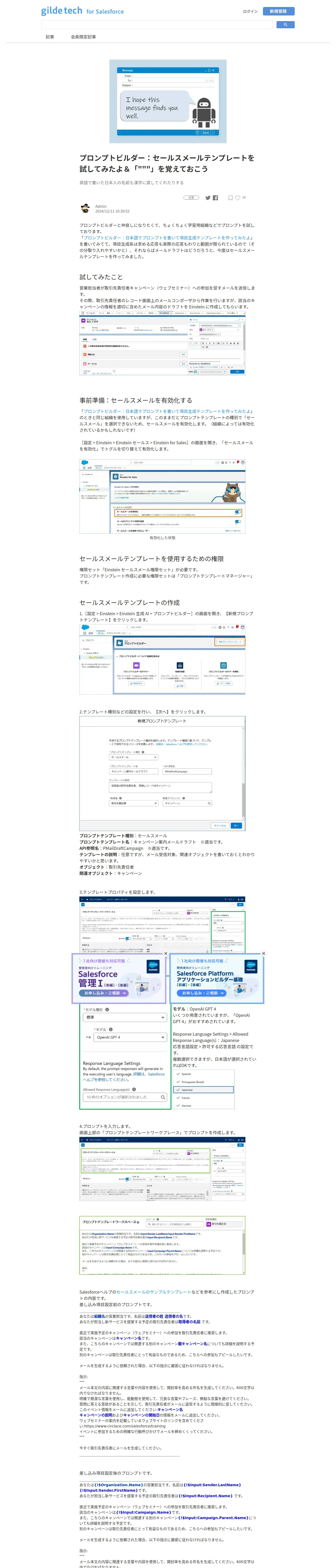Open the ログイン link
Viewport: 336px width, 1568px height.
[250, 11]
